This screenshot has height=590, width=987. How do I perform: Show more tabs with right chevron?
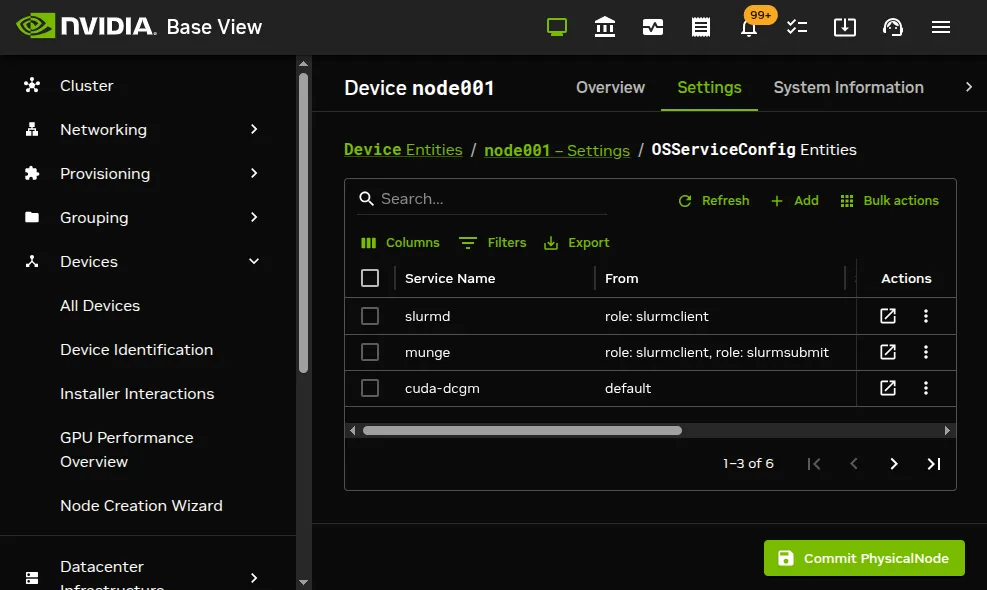click(969, 87)
